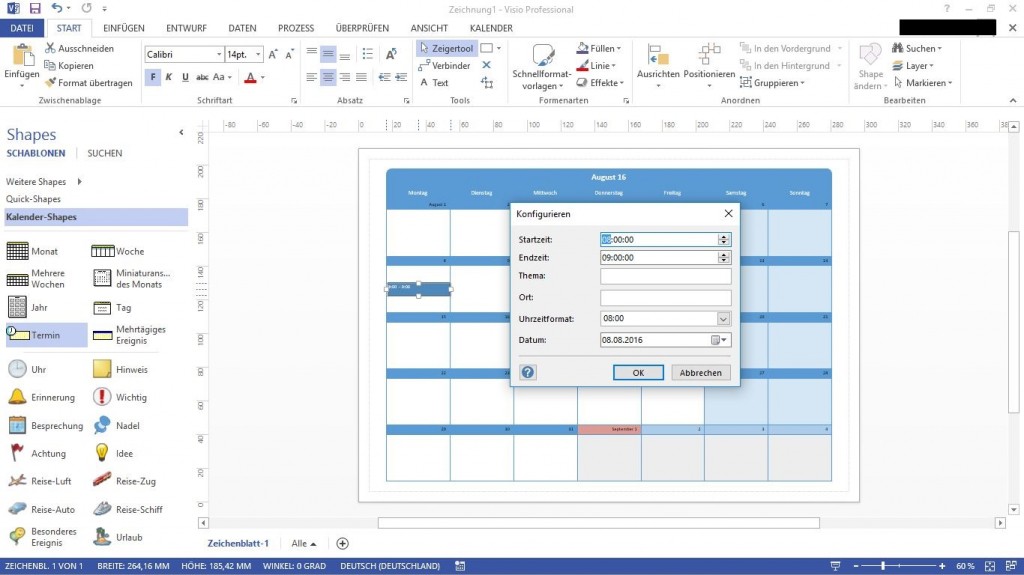Click the Einfügen paste icon
Viewport: 1024px width, 575px height.
pos(22,58)
